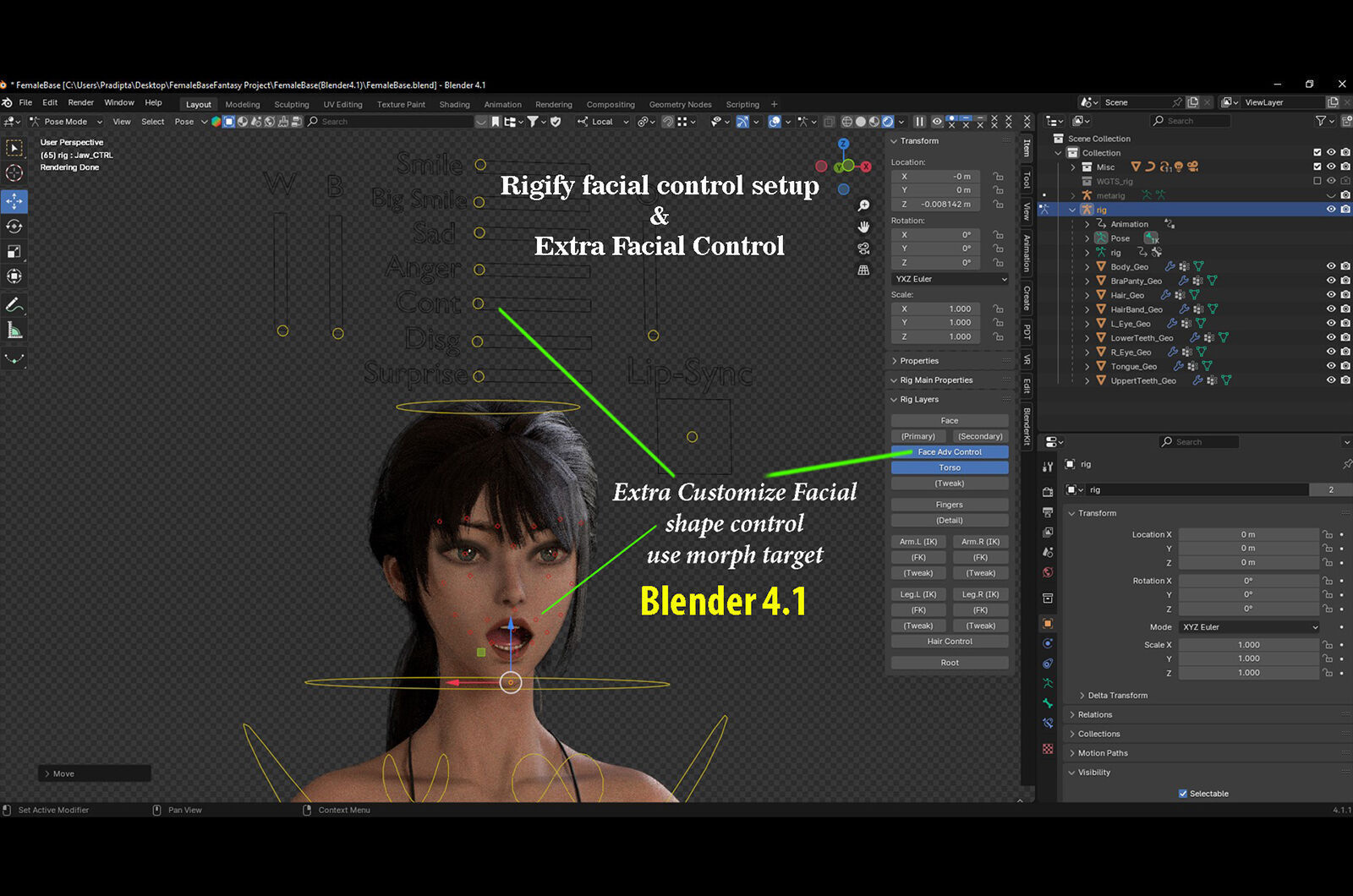Expand Body_Geo in the outliner
The width and height of the screenshot is (1353, 896).
tap(1087, 266)
